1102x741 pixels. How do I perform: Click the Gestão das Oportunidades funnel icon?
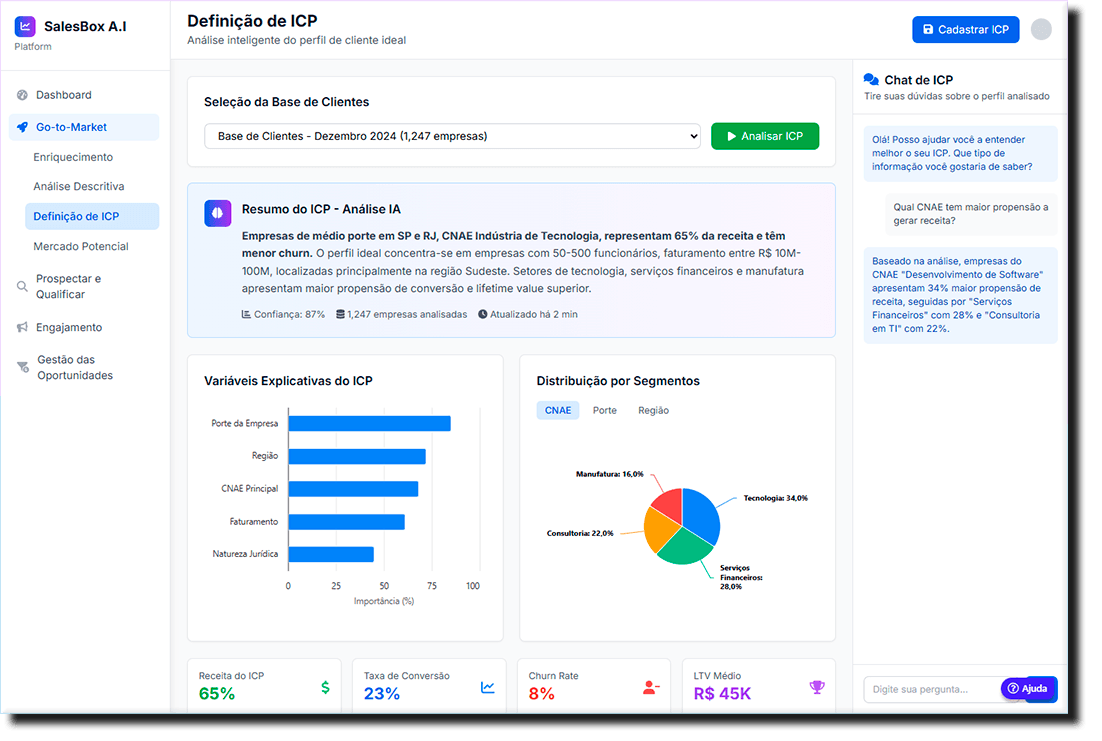point(23,367)
